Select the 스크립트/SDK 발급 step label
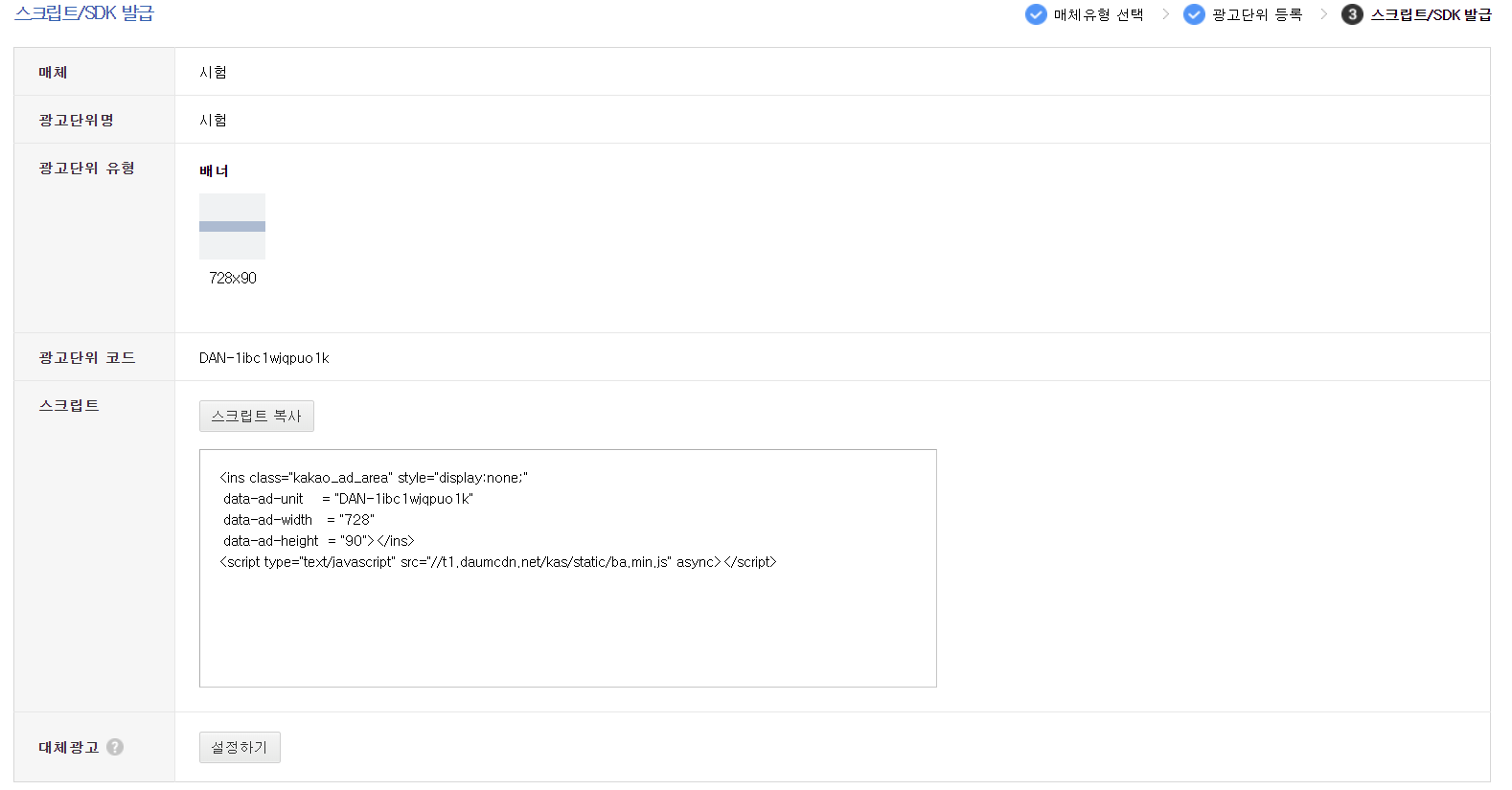 click(1431, 14)
